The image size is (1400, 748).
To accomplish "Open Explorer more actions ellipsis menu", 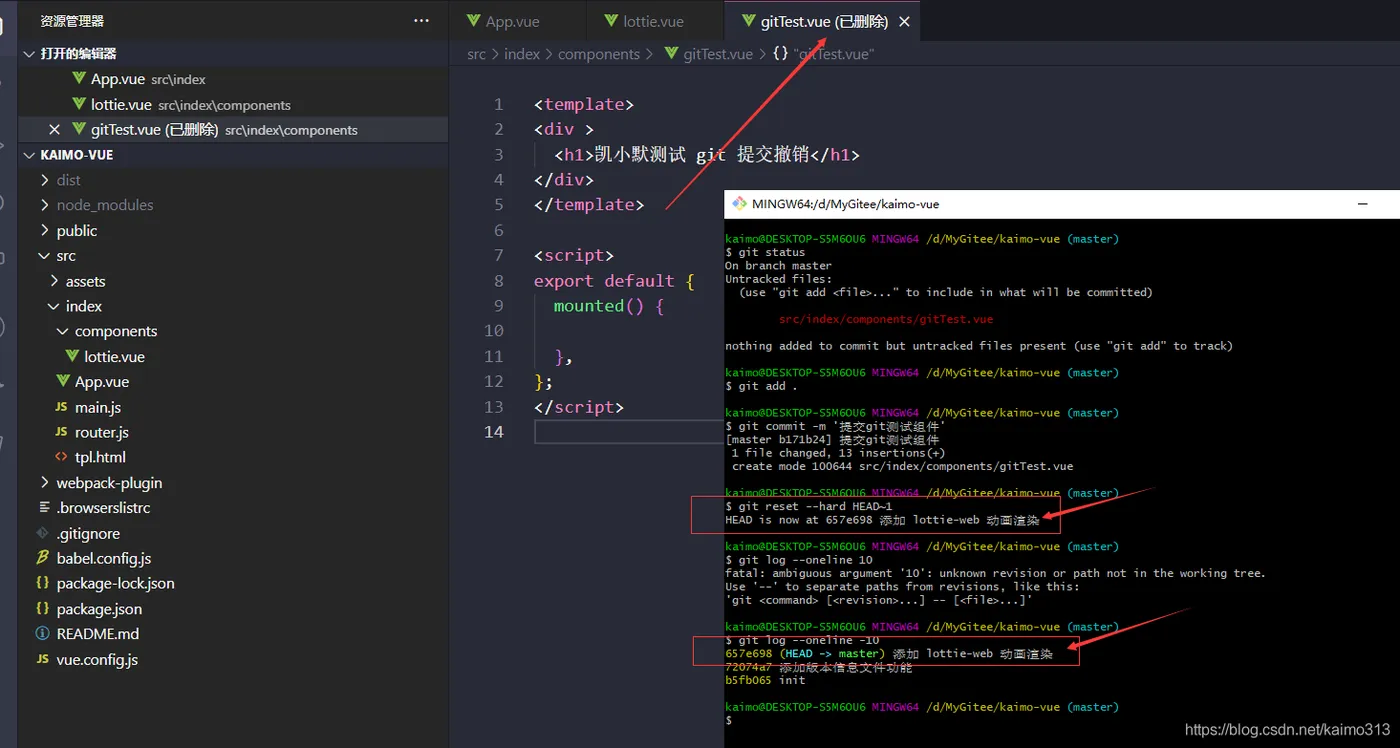I will pos(422,21).
